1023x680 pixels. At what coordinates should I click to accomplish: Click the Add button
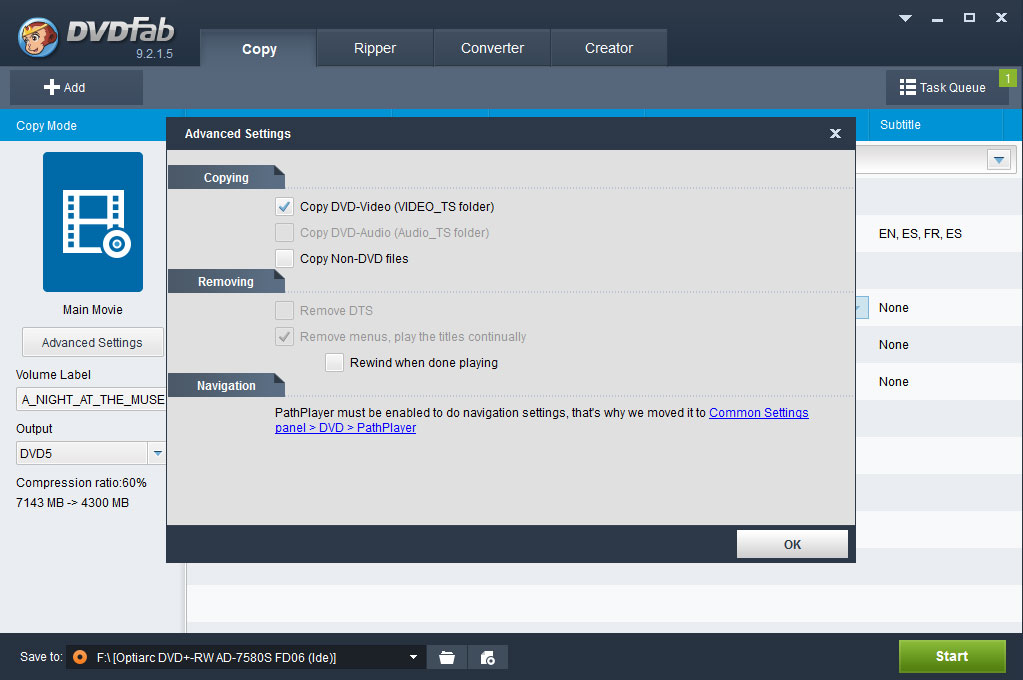tap(76, 87)
